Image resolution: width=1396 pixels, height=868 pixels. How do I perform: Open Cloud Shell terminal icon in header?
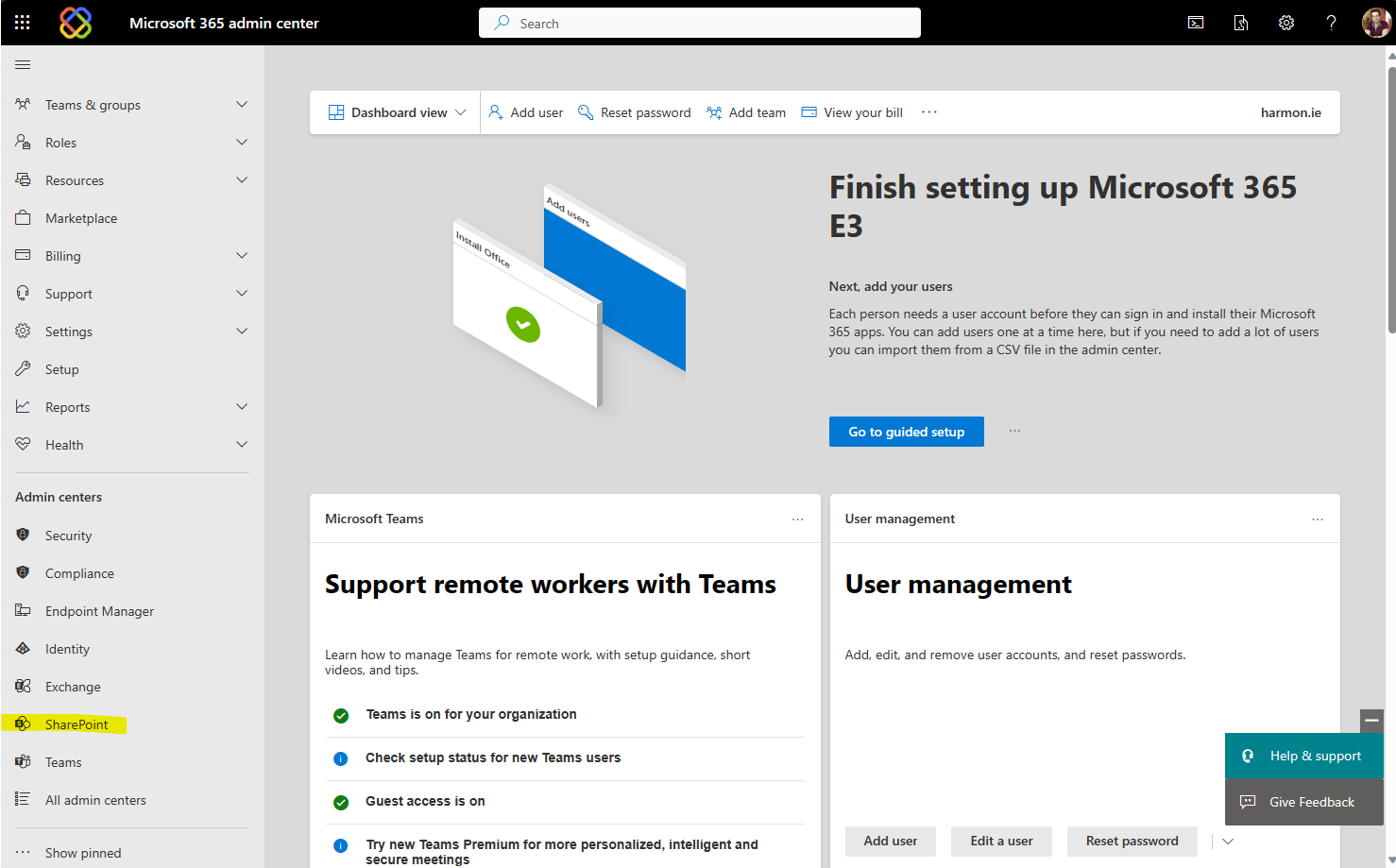[x=1196, y=23]
